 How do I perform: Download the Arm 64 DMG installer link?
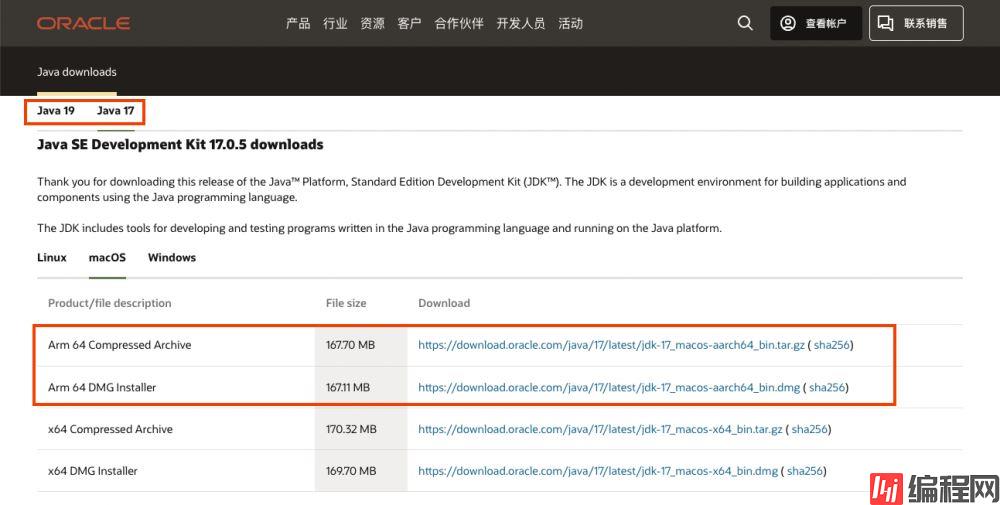point(609,387)
